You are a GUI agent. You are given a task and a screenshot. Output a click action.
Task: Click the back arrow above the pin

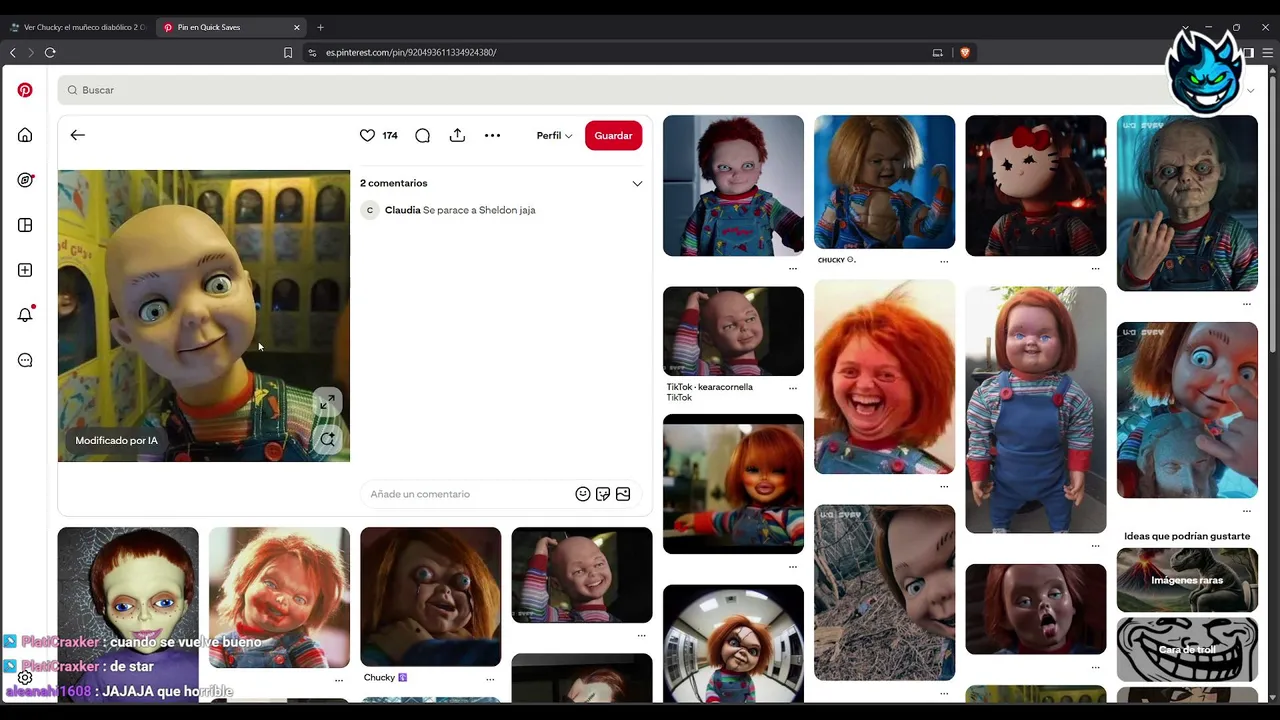click(77, 135)
